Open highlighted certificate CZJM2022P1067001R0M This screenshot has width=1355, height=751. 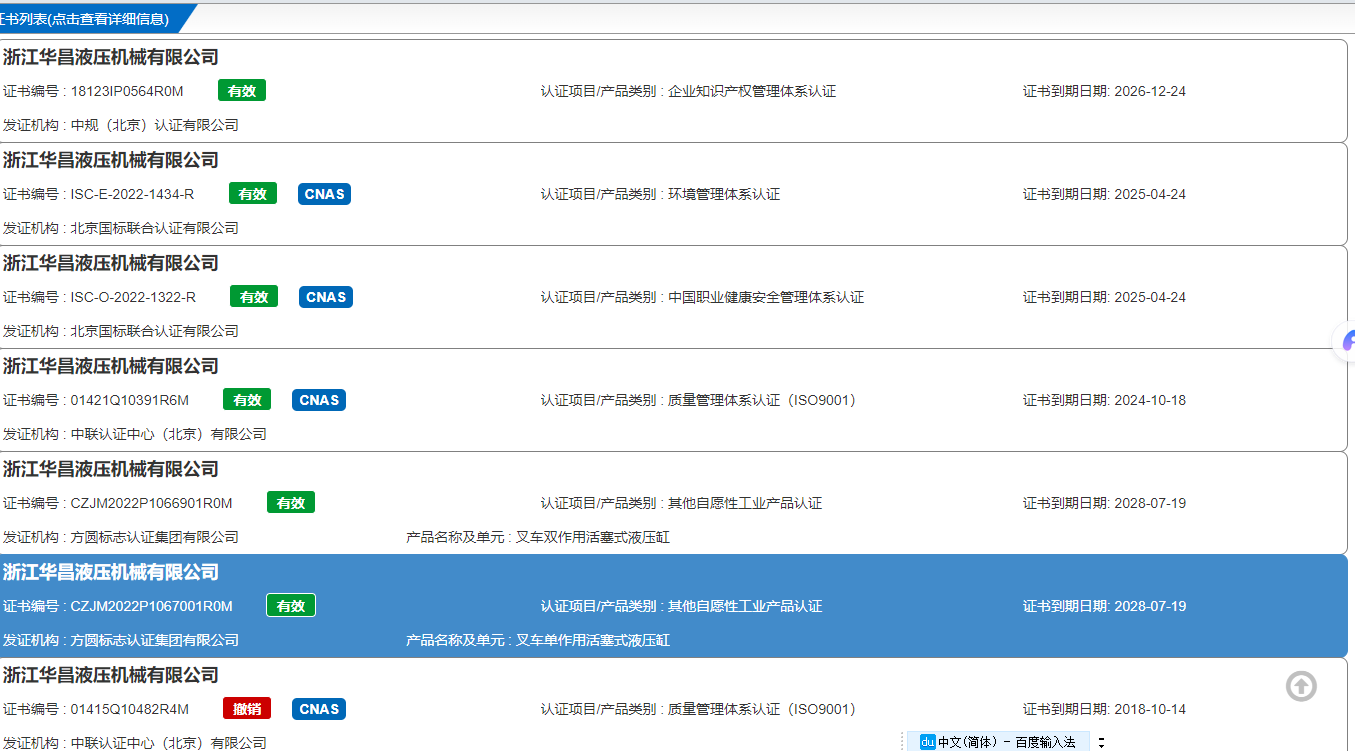click(151, 606)
